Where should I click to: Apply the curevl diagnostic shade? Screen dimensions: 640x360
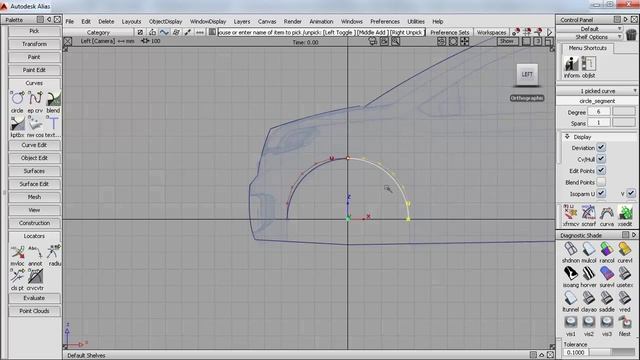624,249
